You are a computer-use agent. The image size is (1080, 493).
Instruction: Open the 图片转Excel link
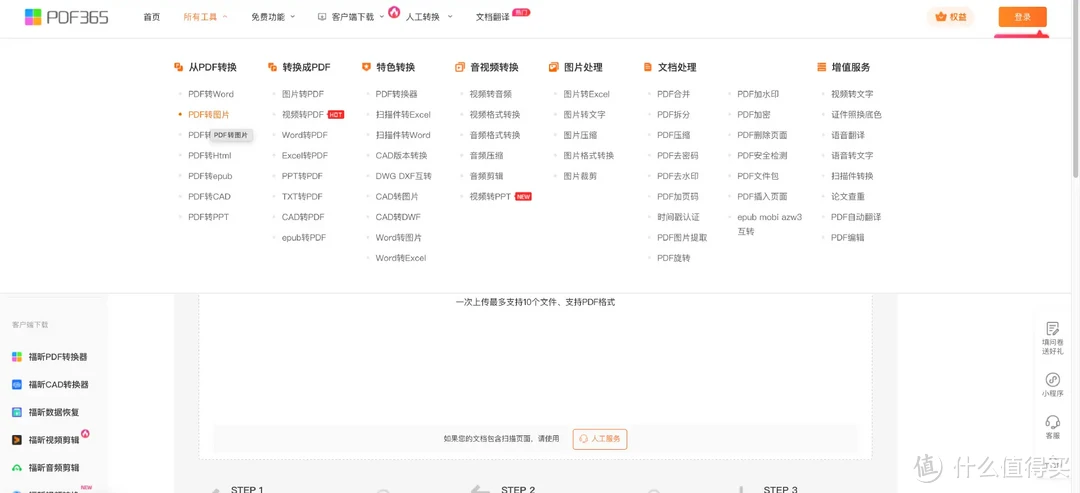(586, 94)
